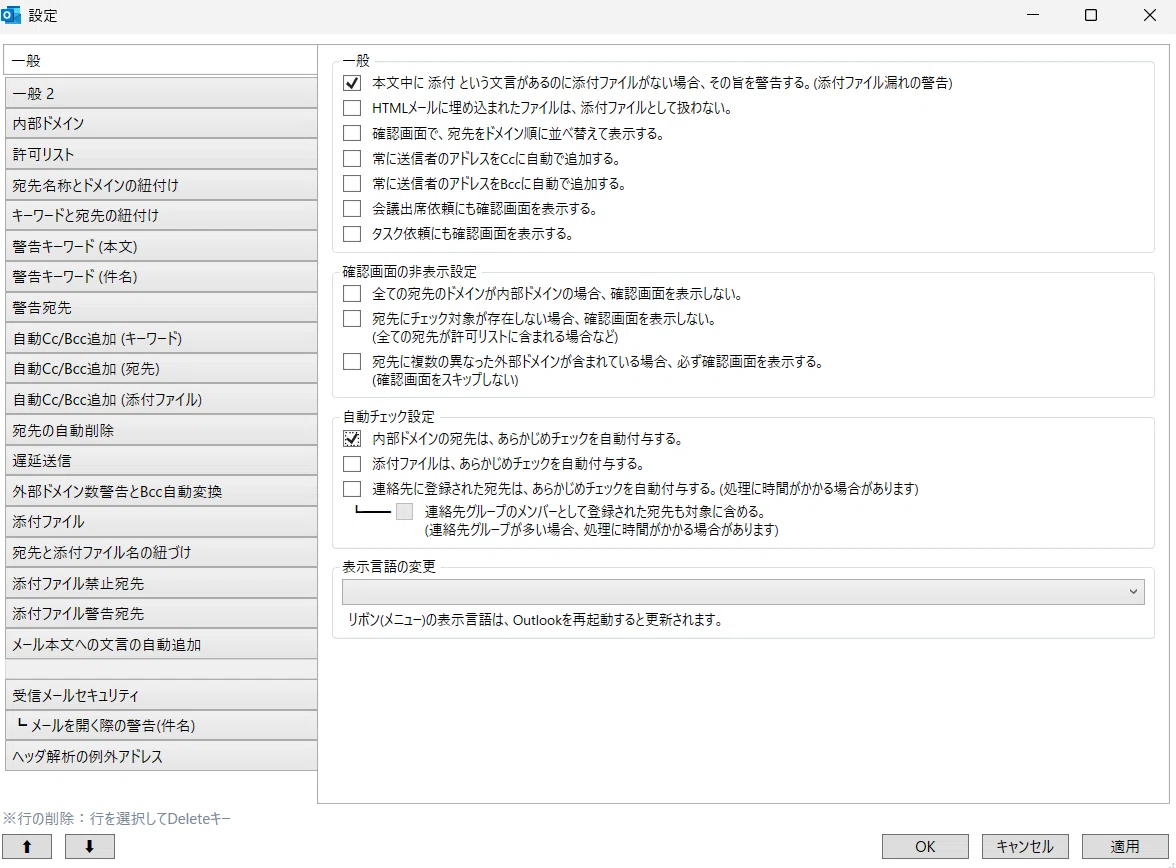Click the 適用 button

(x=1124, y=846)
